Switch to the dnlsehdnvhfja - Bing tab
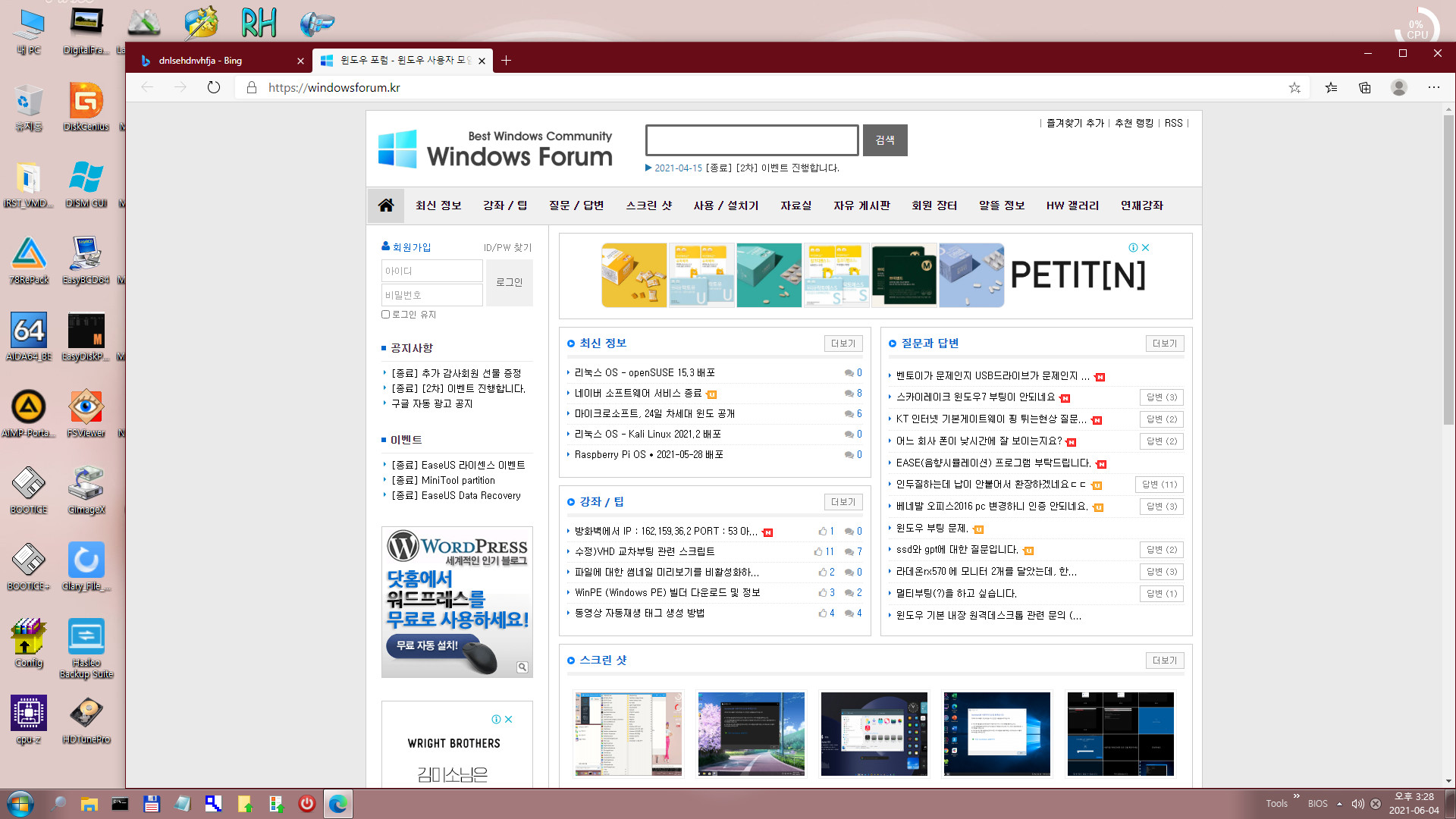This screenshot has width=1456, height=819. (220, 61)
